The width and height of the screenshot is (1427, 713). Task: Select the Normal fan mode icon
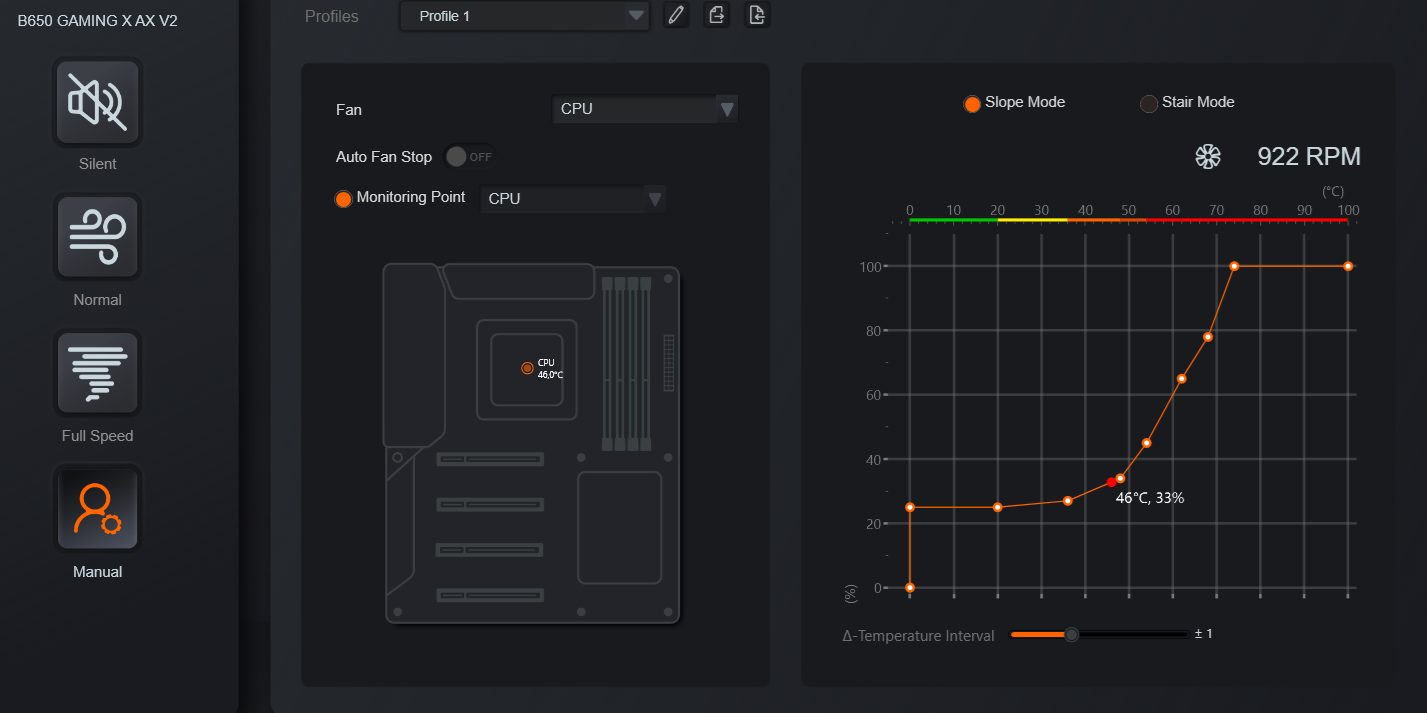point(97,237)
